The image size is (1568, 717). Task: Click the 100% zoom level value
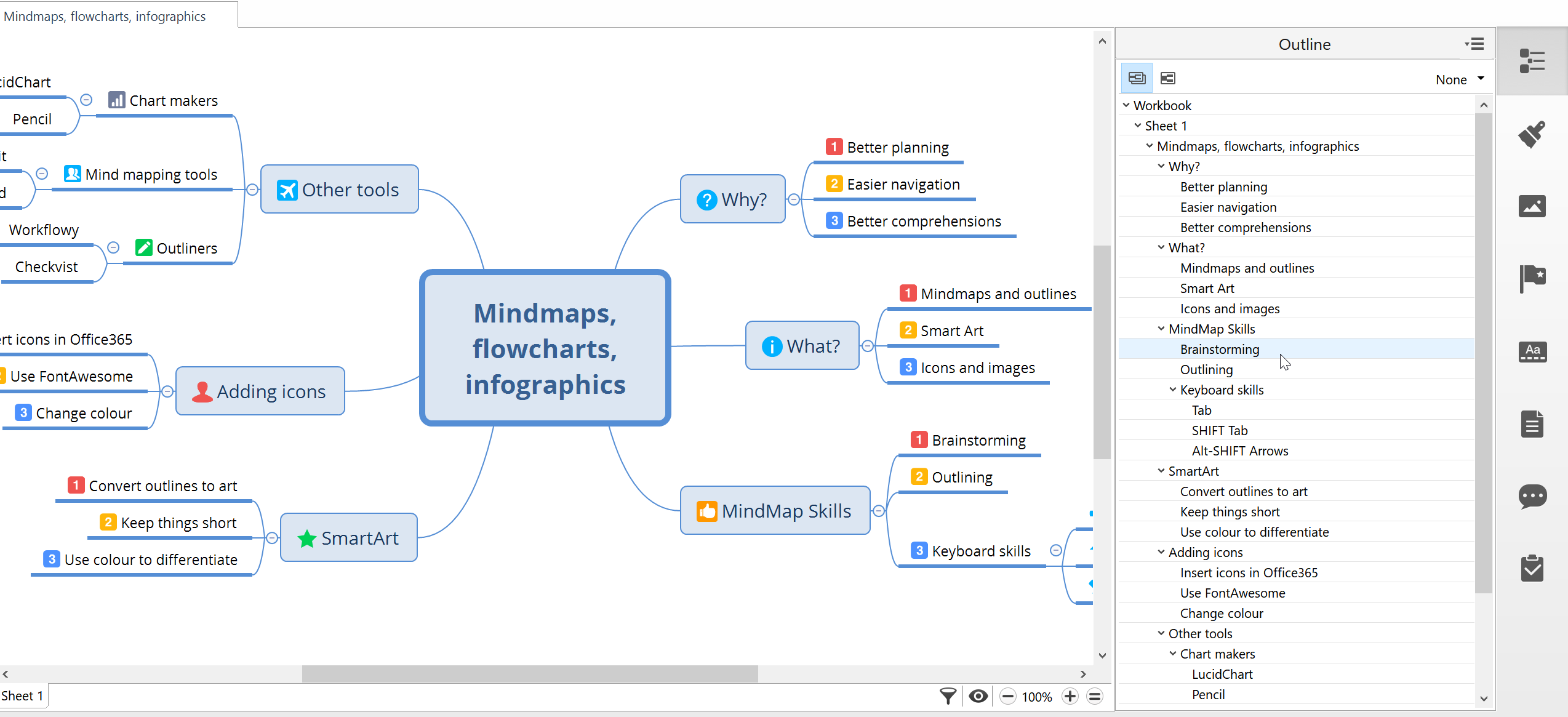tap(1037, 697)
